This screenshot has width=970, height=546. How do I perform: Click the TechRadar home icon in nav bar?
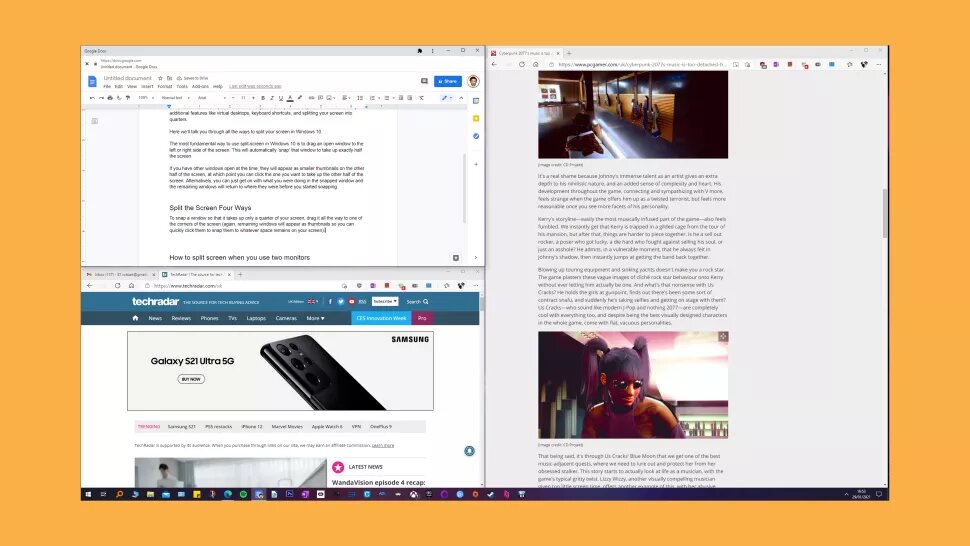(136, 318)
